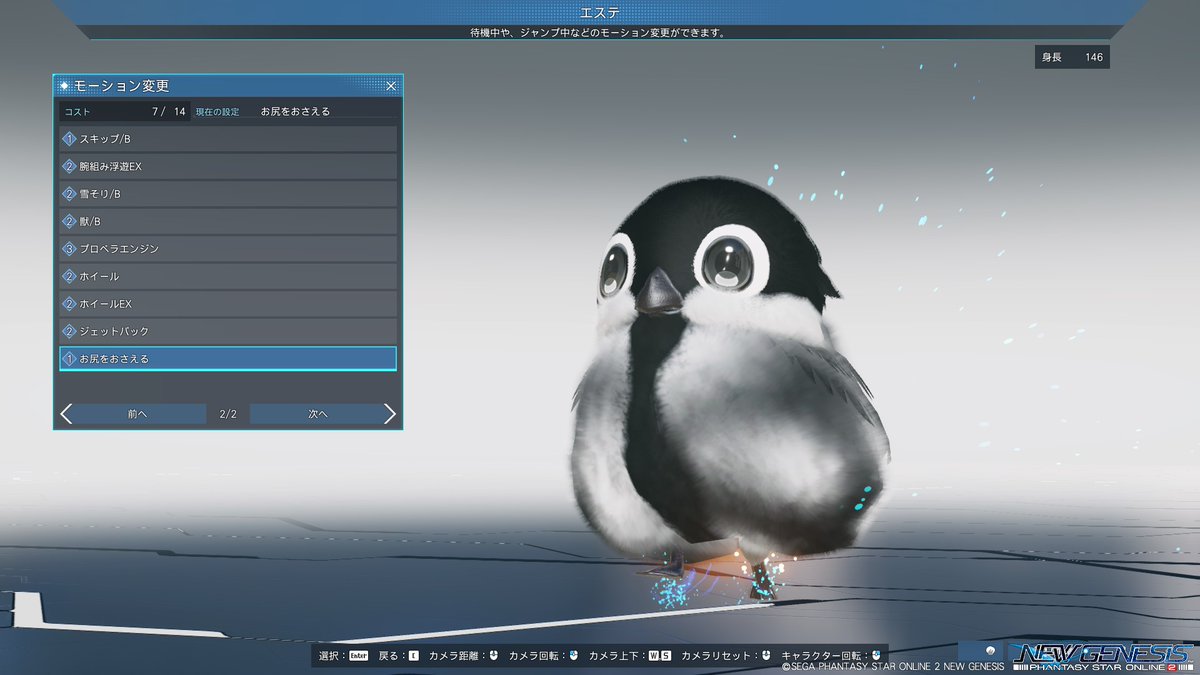Select the ホイール motion row
The image size is (1200, 675).
click(x=228, y=276)
